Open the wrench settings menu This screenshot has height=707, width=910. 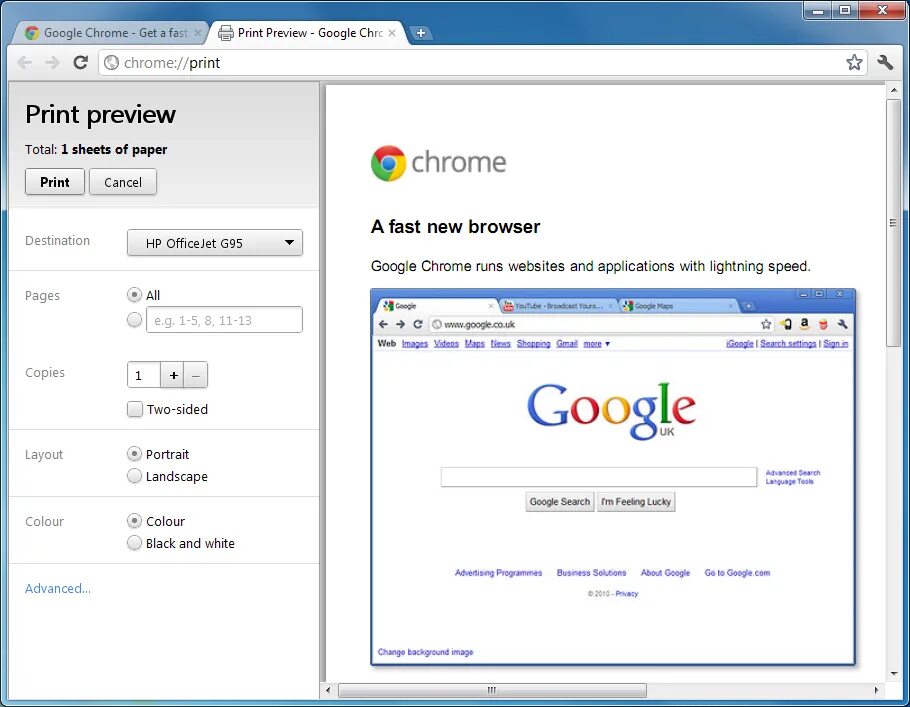pos(885,62)
